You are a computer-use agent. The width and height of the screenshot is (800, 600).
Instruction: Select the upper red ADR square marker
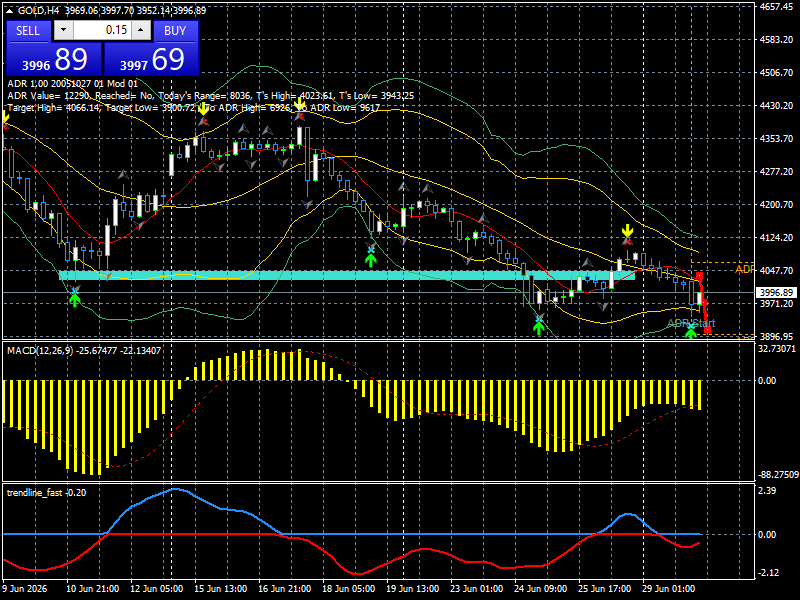pos(699,276)
